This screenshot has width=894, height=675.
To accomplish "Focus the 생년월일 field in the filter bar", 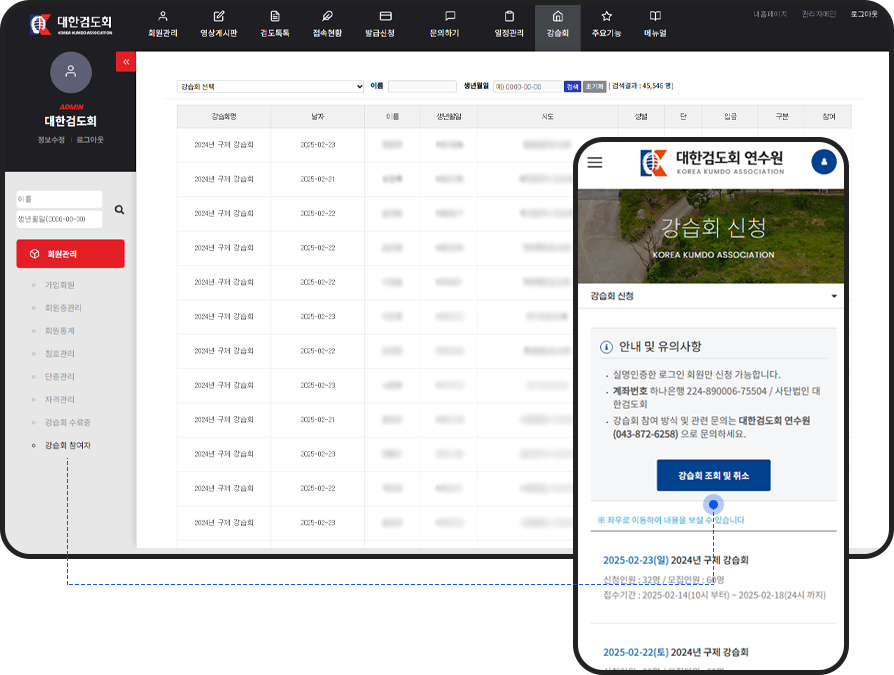I will coord(527,87).
